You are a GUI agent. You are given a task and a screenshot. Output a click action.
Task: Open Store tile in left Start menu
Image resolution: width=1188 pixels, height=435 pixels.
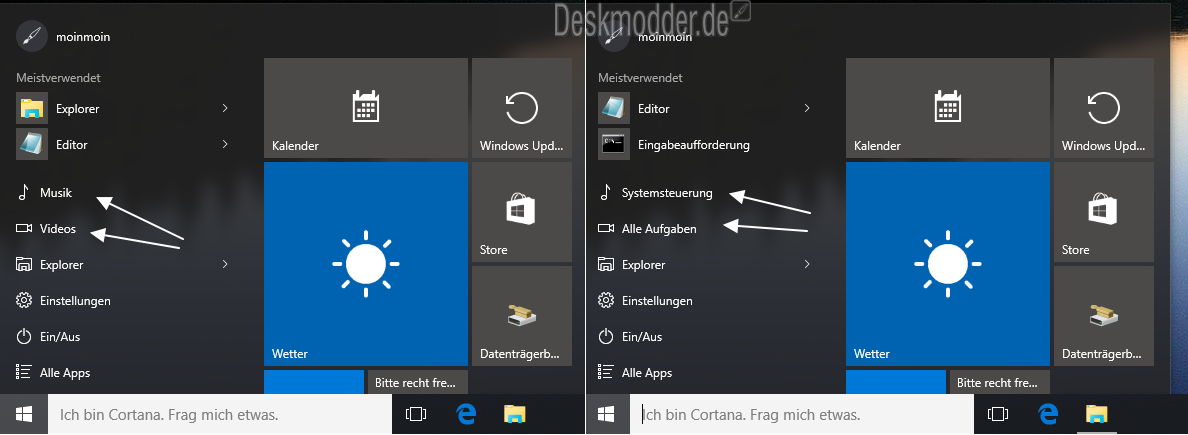[521, 211]
